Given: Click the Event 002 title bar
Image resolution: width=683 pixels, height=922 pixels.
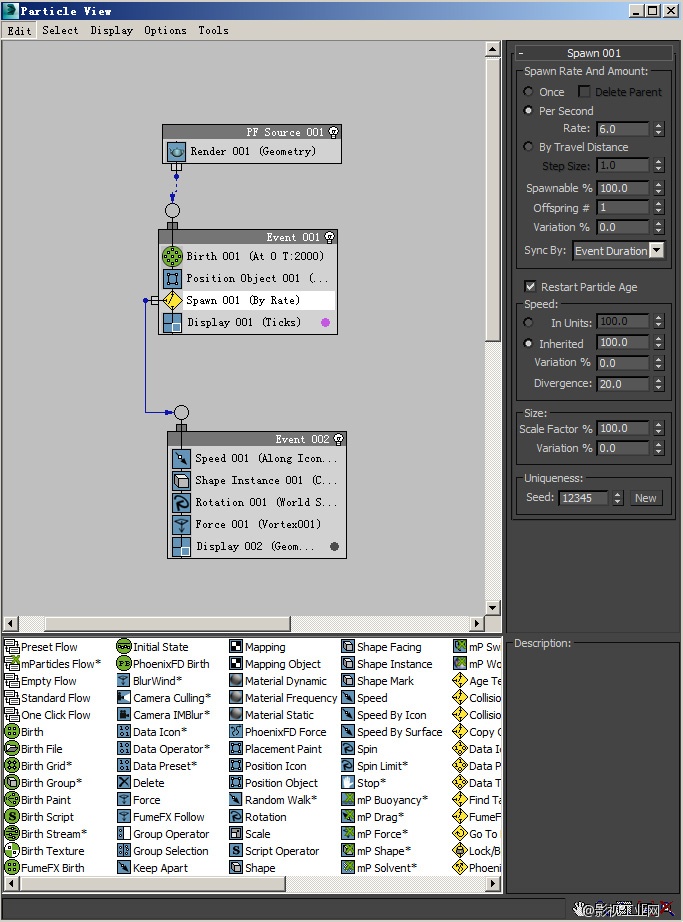Looking at the screenshot, I should coord(257,439).
